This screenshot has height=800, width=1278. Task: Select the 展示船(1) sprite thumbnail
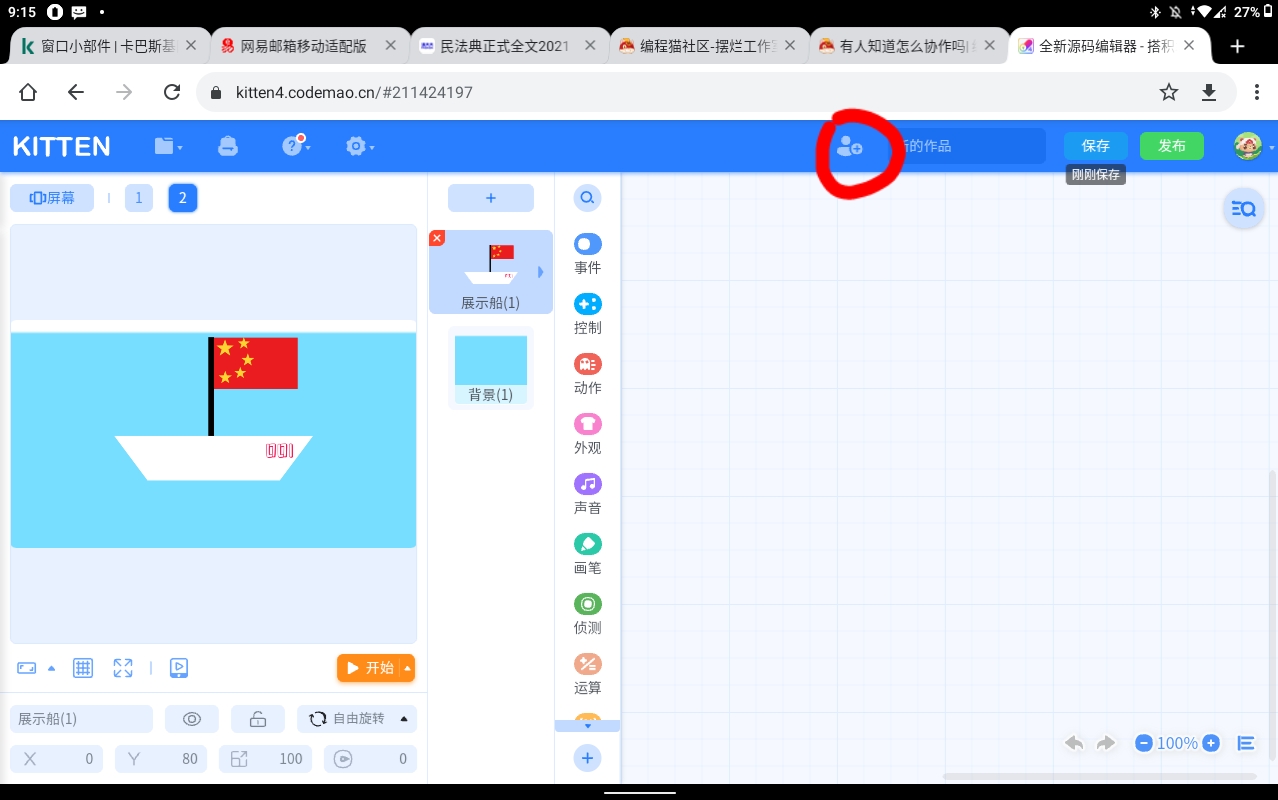tap(491, 272)
